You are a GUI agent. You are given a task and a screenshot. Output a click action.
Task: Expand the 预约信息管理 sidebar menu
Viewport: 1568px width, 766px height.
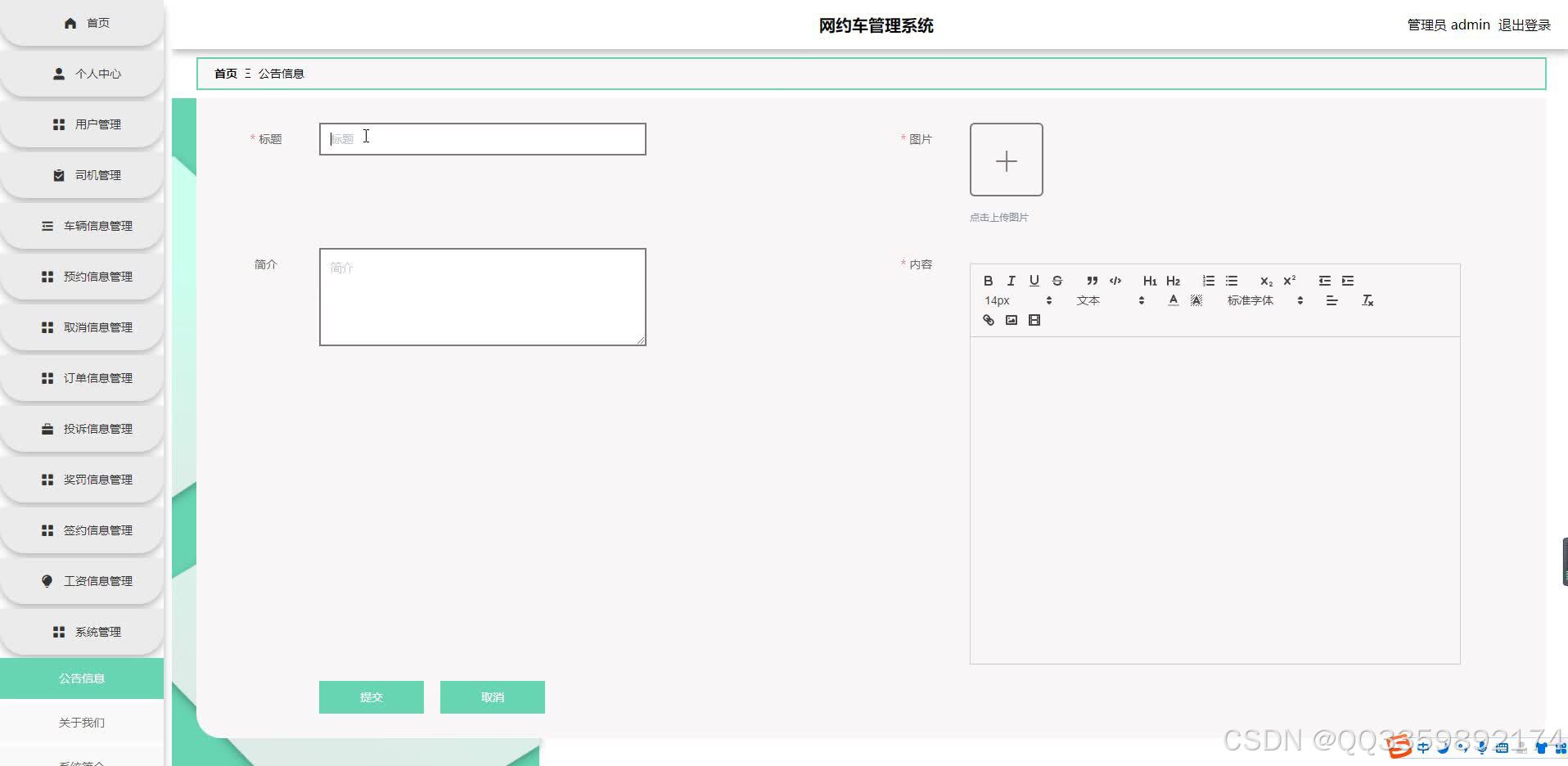click(x=82, y=277)
